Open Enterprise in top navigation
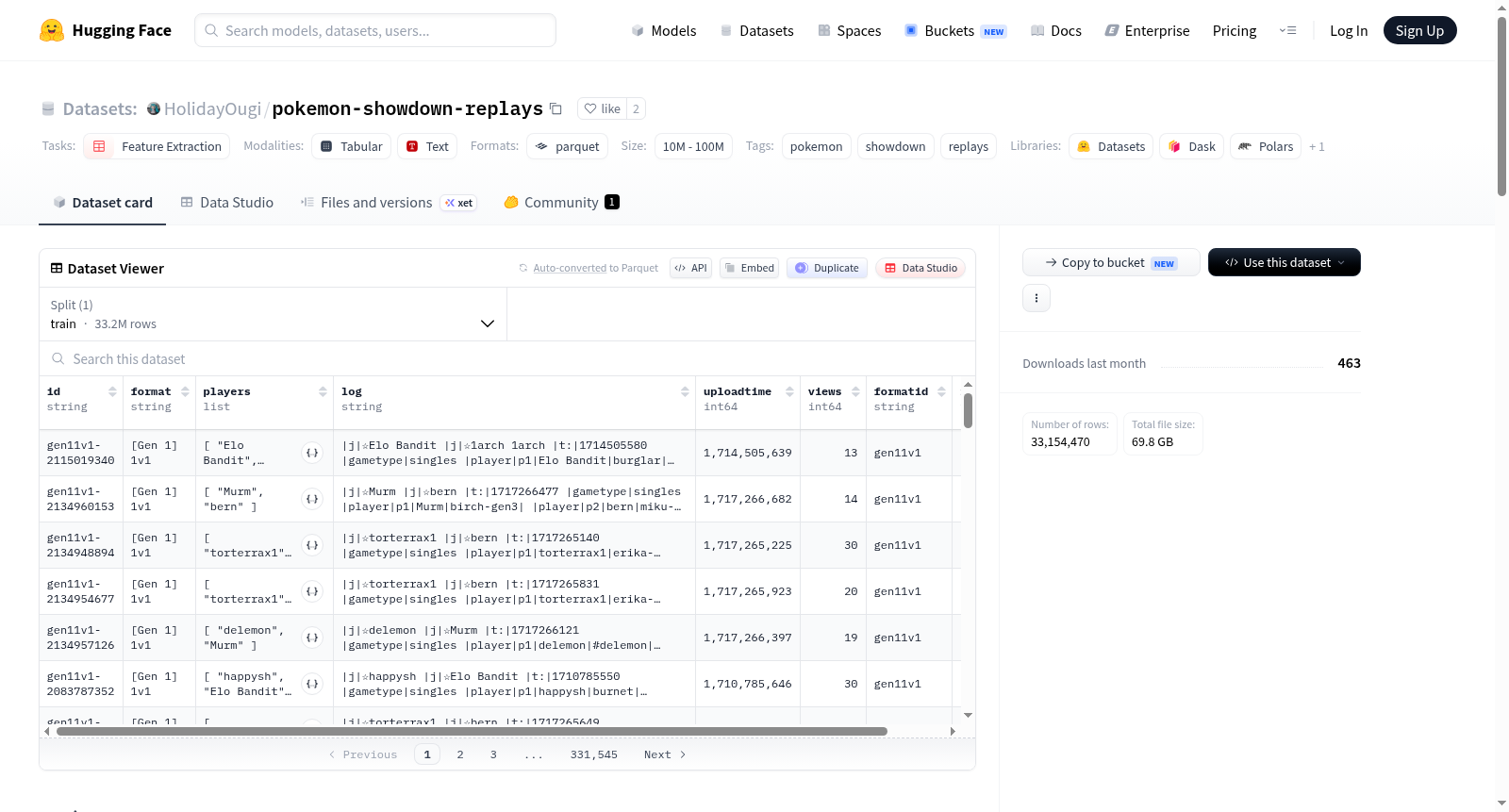The width and height of the screenshot is (1509, 812). (x=1147, y=30)
